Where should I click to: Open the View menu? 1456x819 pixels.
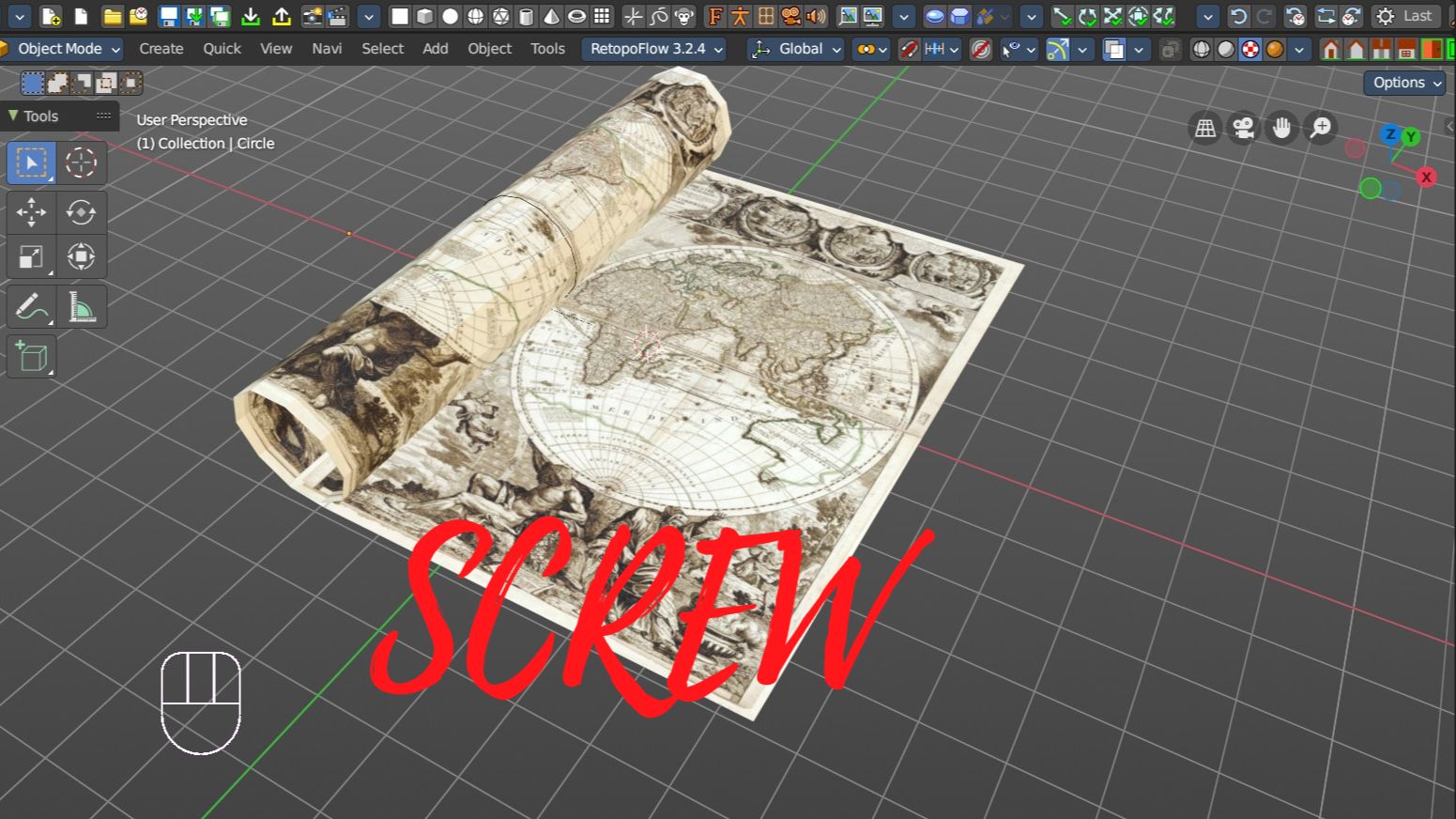pos(276,49)
